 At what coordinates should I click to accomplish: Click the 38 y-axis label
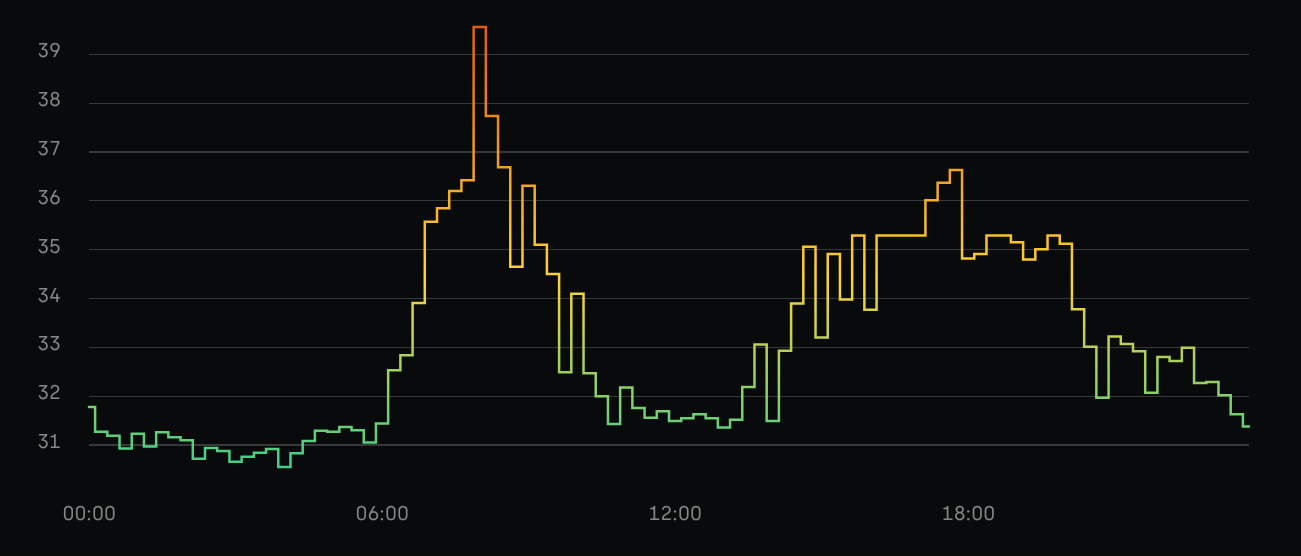(x=49, y=101)
